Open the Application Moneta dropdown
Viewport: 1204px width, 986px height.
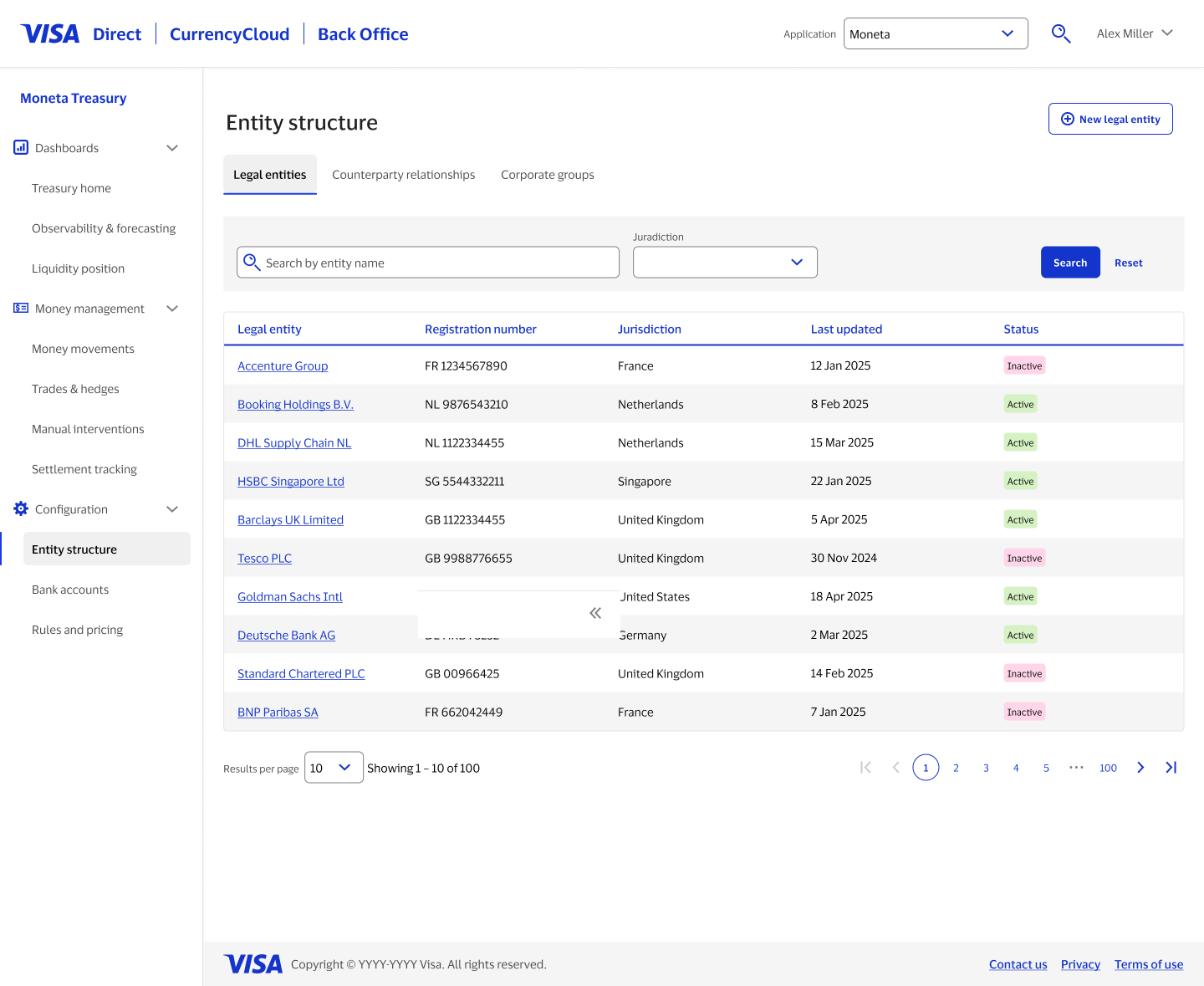coord(936,33)
